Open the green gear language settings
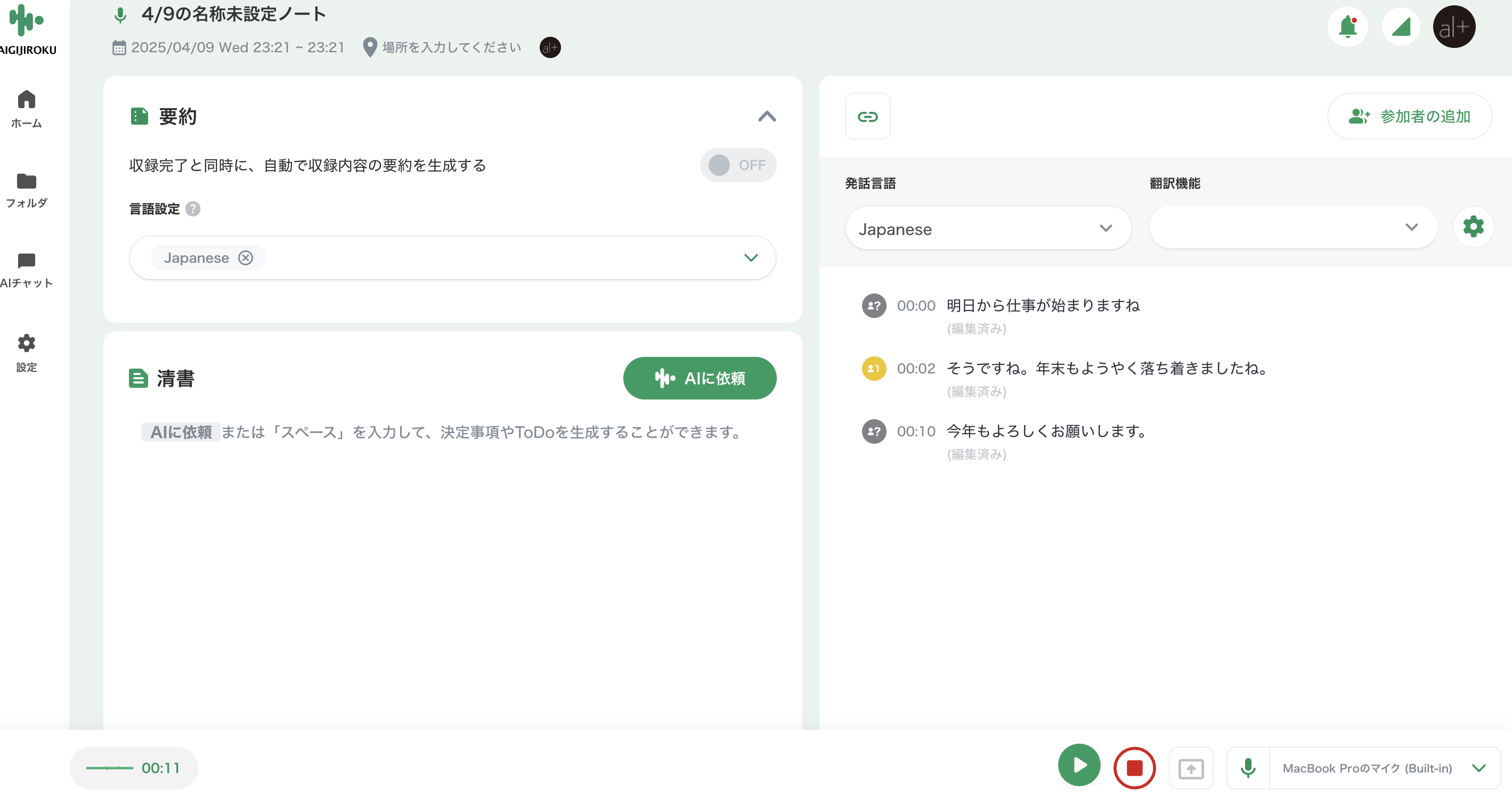 (1473, 227)
